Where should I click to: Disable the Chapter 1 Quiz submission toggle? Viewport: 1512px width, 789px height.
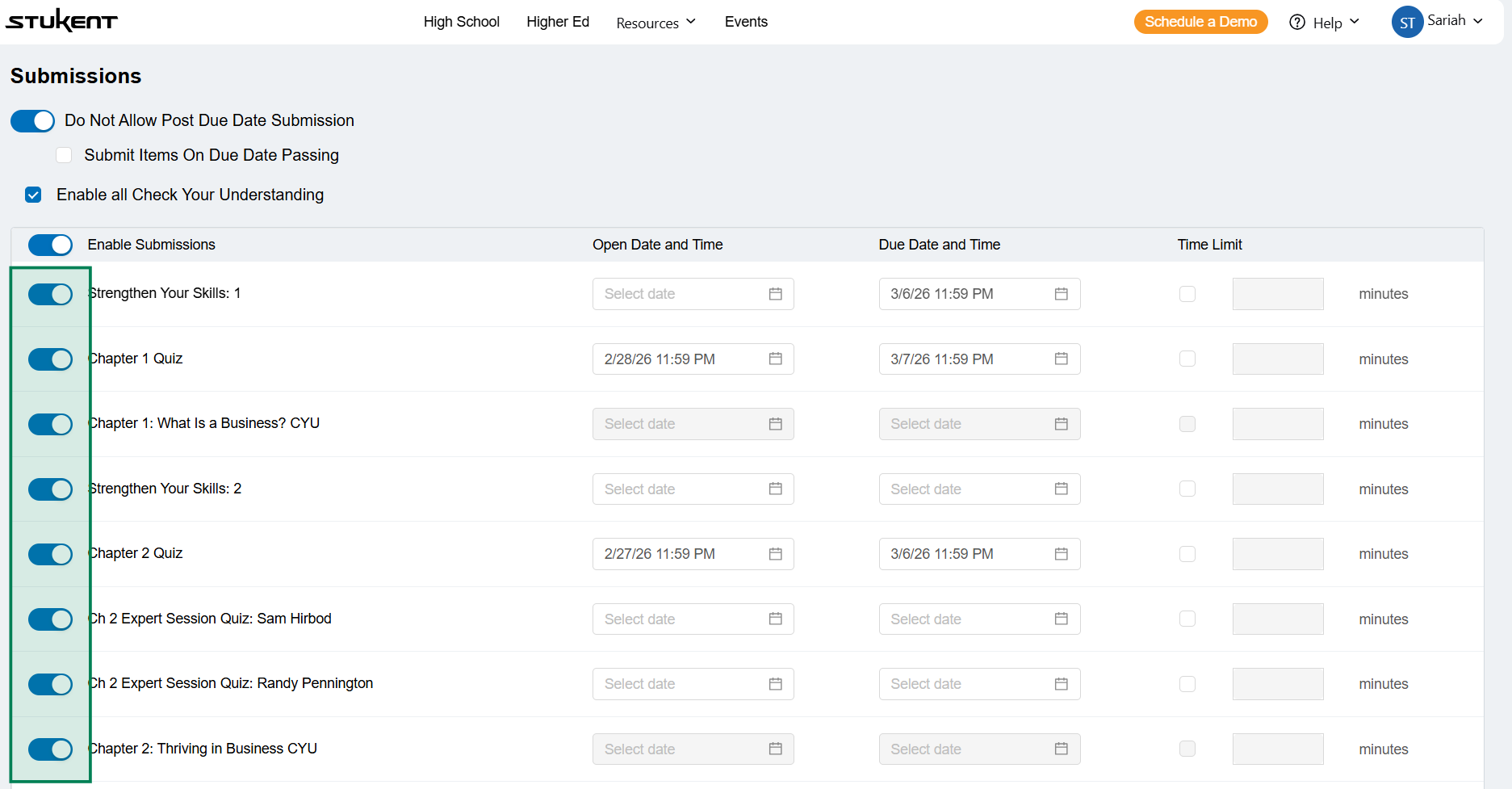point(50,359)
